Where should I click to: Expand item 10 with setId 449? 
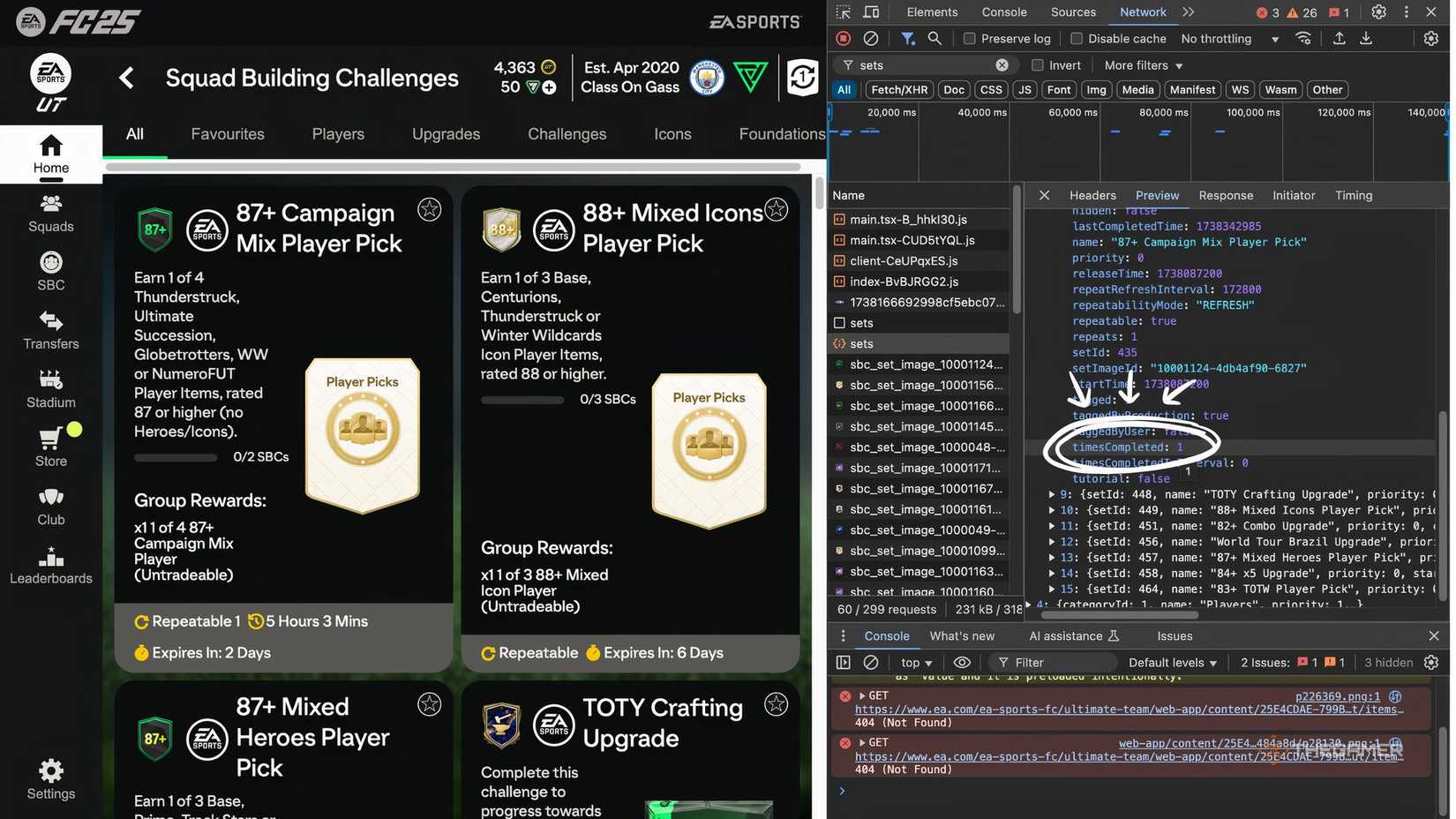pos(1051,510)
